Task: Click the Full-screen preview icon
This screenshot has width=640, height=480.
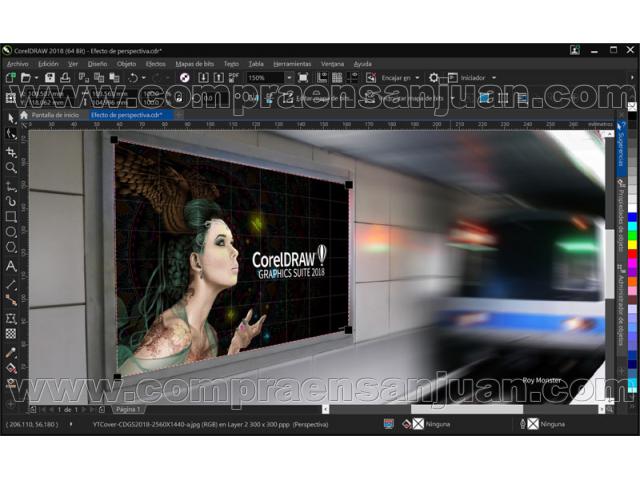Action: 303,78
